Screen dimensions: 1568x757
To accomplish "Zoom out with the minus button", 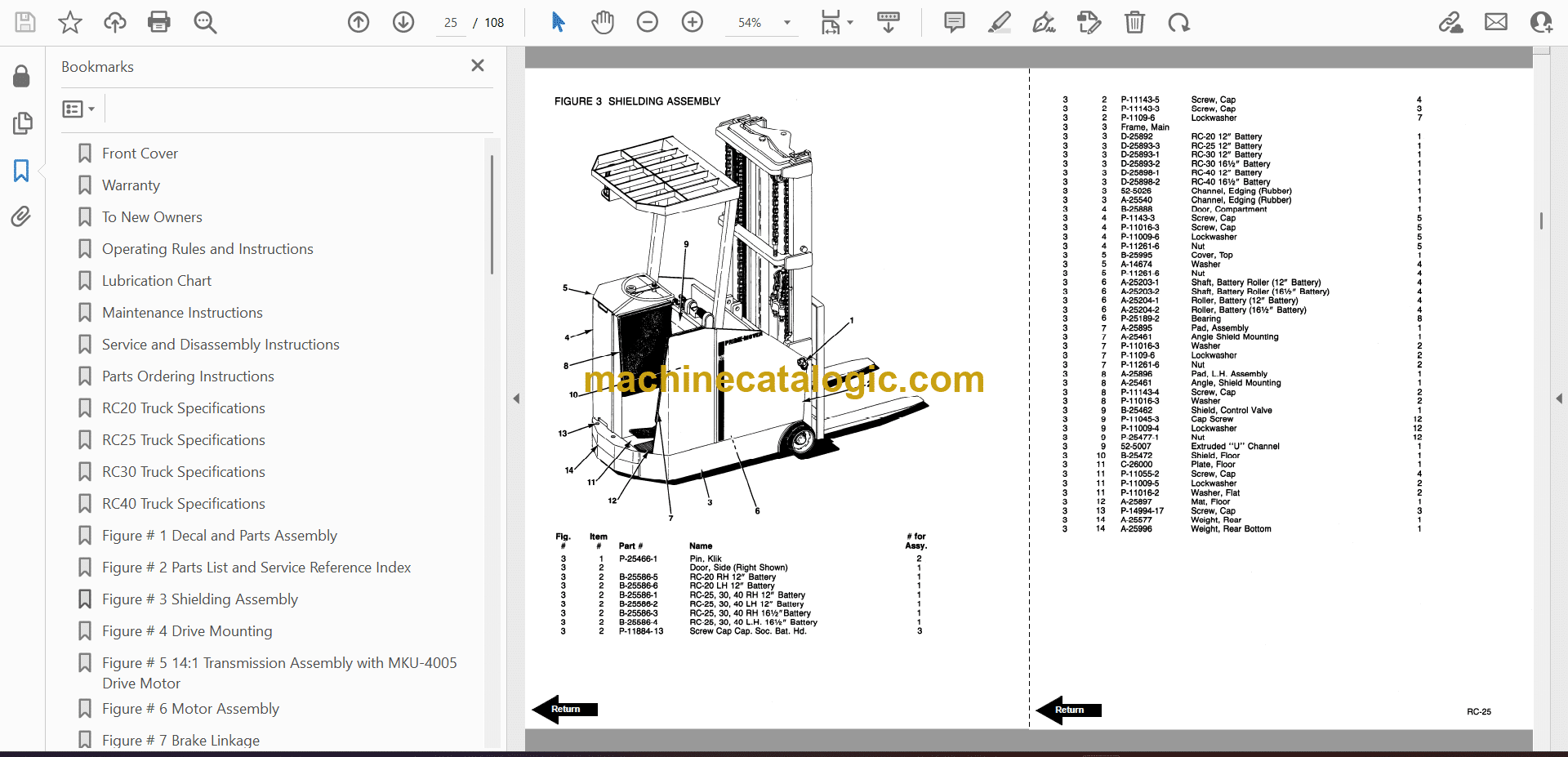I will coord(648,22).
